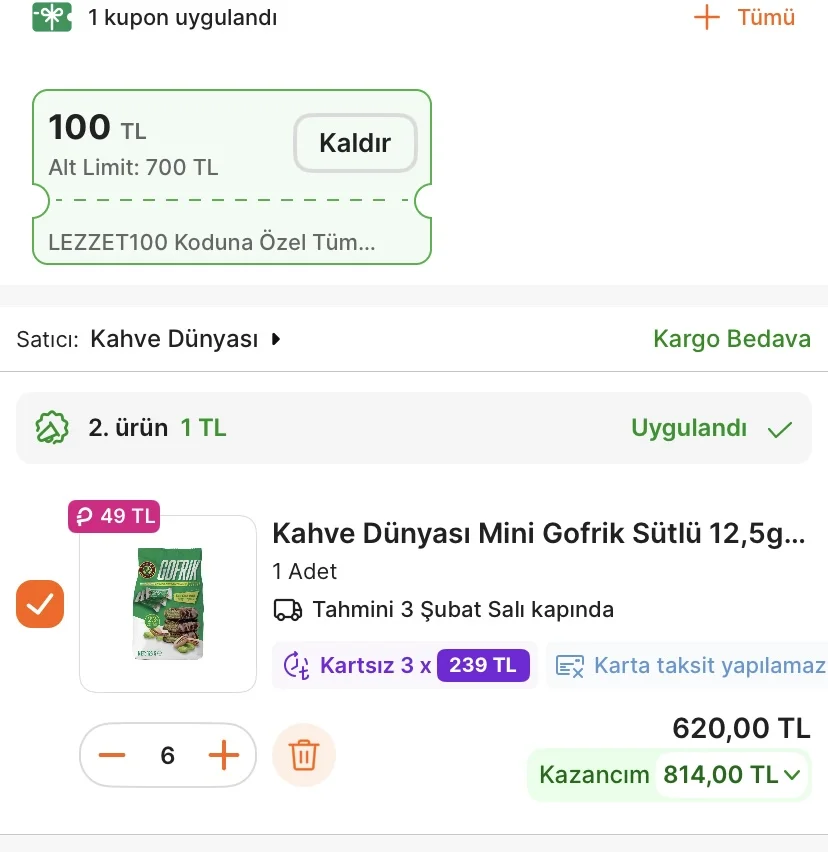
Task: Click the 2. ürün campaign badge icon
Action: [52, 428]
